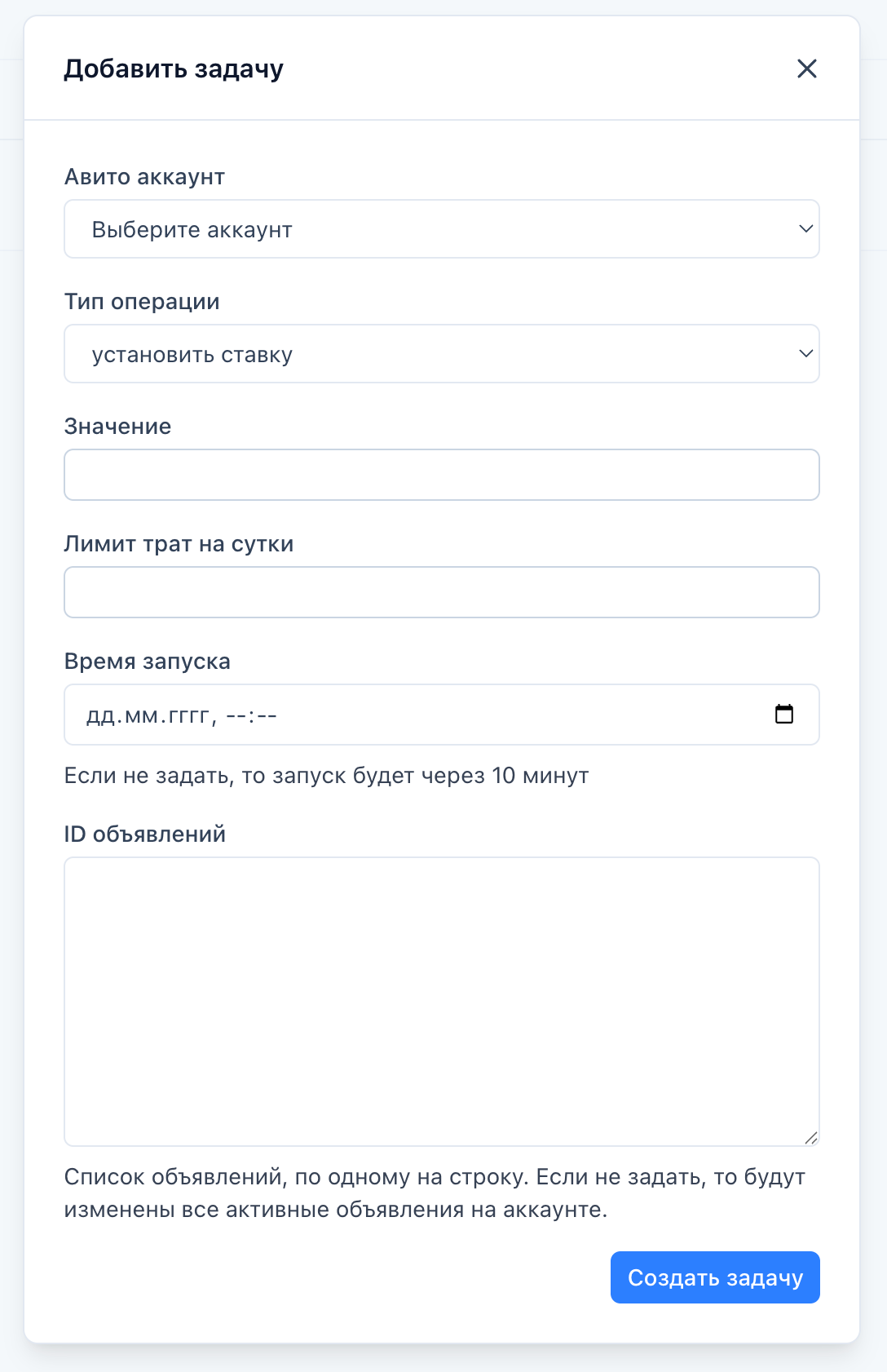Click the Тип операции label

click(142, 302)
